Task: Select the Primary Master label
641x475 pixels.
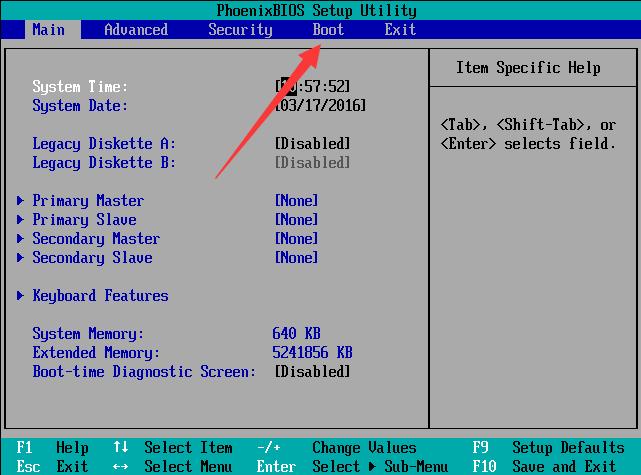Action: (x=88, y=201)
